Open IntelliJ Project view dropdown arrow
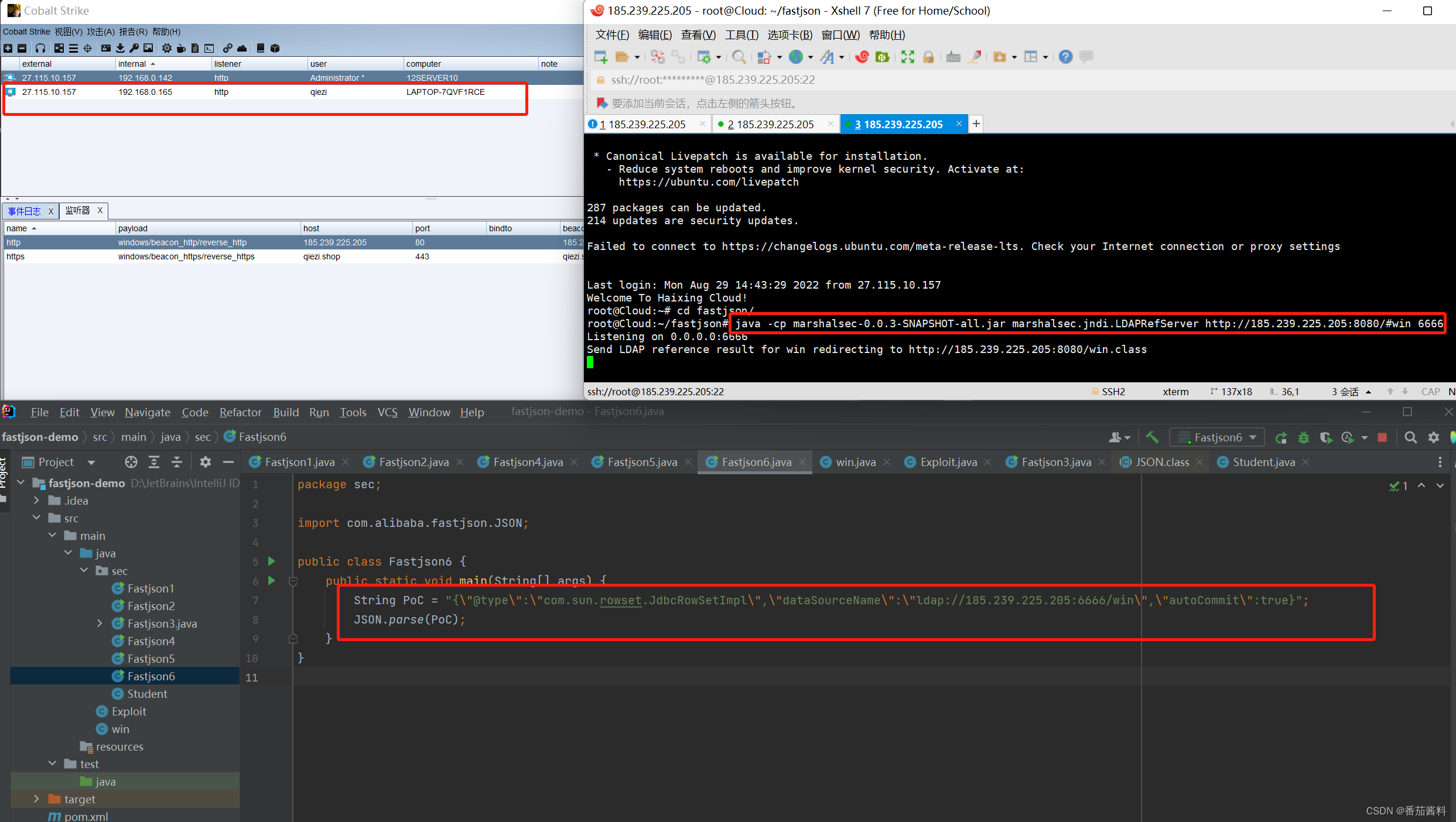1456x822 pixels. 91,463
